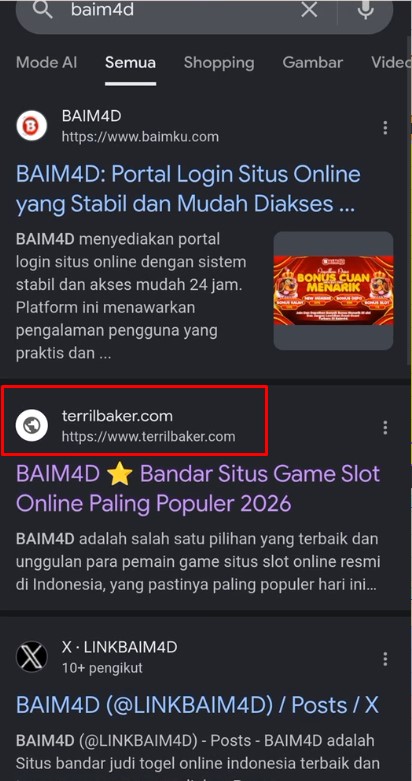Open the Video results tab
Viewport: 412px width, 781px height.
(391, 62)
